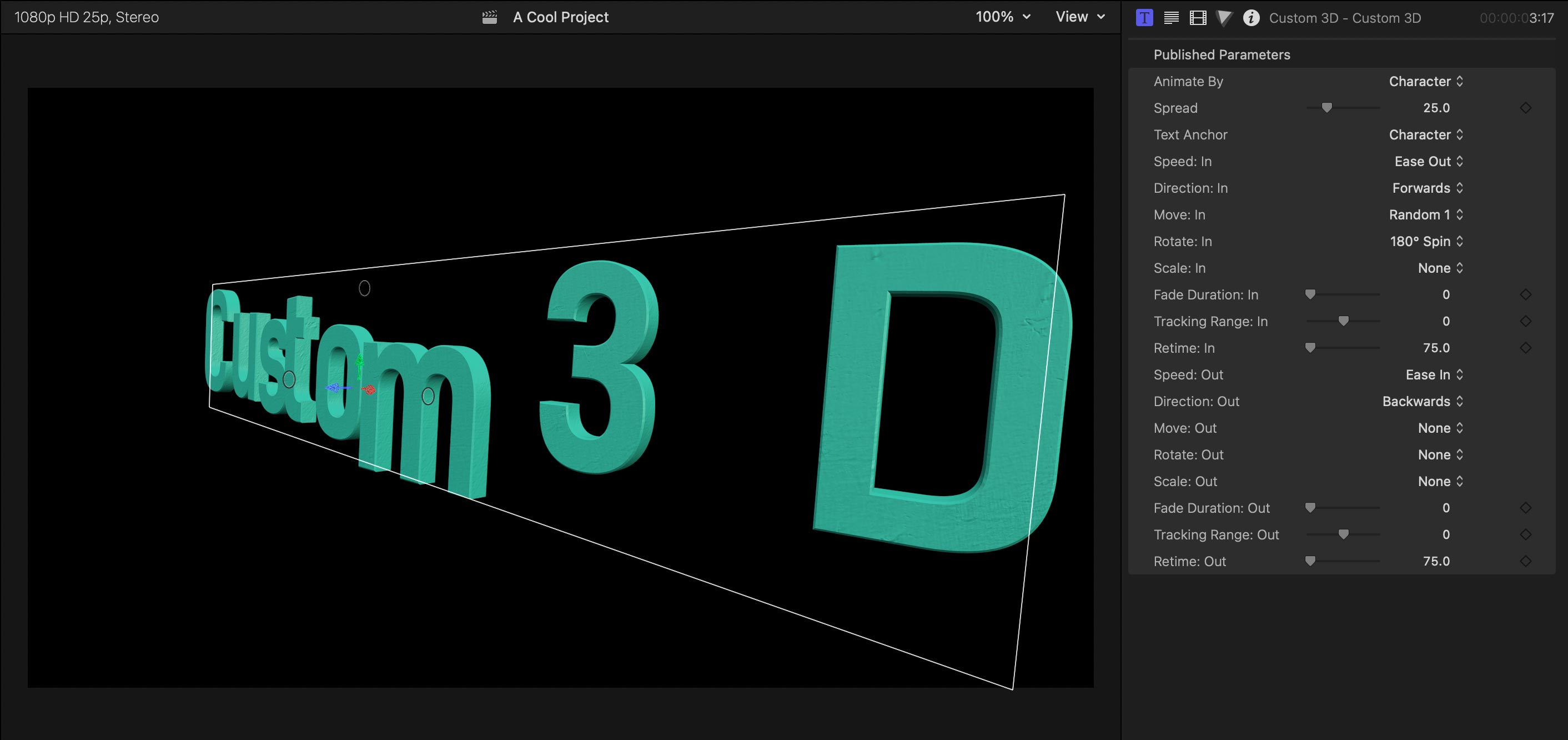This screenshot has height=740, width=1568.
Task: Click the Fade Duration: In value field
Action: 1446,295
